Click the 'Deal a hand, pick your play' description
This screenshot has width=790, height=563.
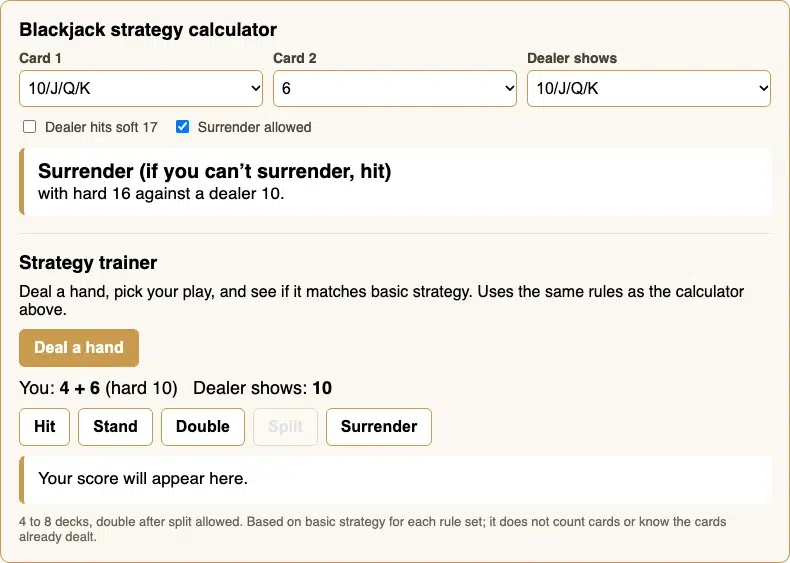click(381, 300)
